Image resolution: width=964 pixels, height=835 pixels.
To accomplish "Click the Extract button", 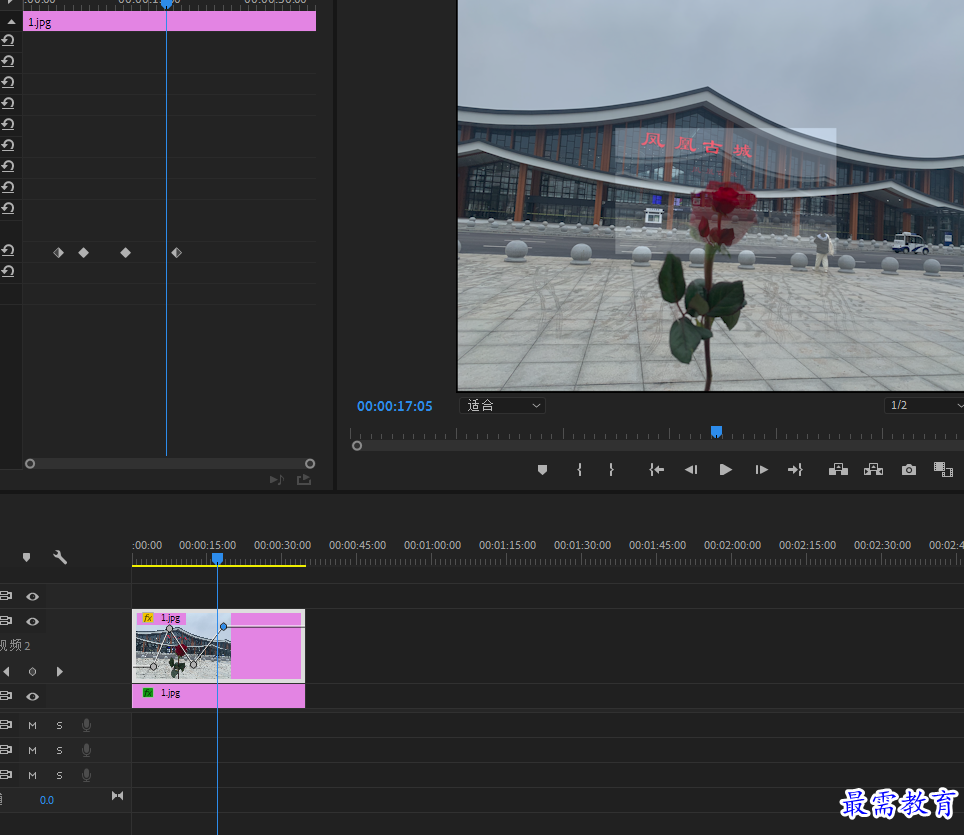I will (x=873, y=470).
